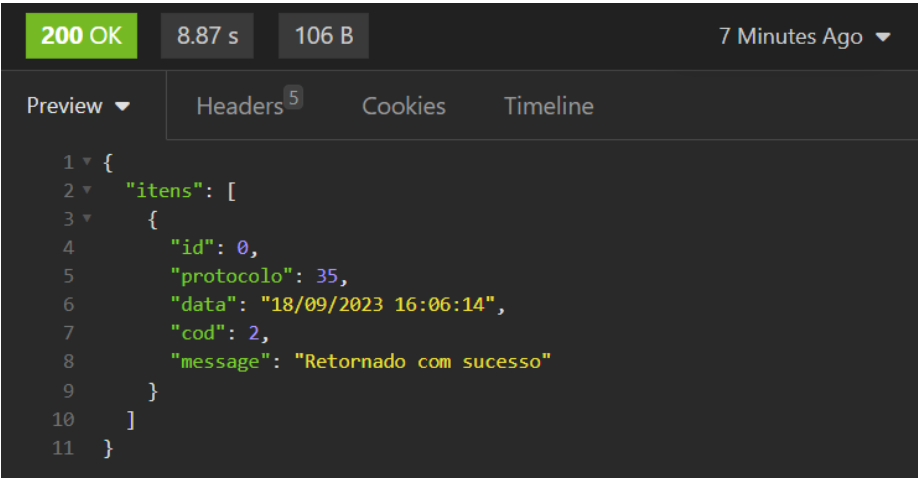Click the "protocolo" key on line 5
Viewport: 918px width, 480px height.
click(x=231, y=276)
